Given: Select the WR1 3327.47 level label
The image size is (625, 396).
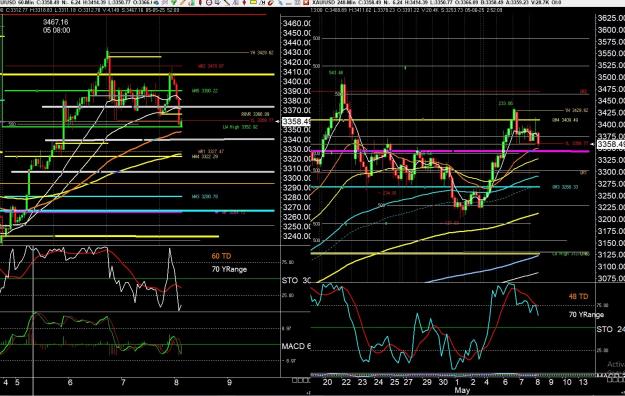Looking at the screenshot, I should (x=211, y=152).
